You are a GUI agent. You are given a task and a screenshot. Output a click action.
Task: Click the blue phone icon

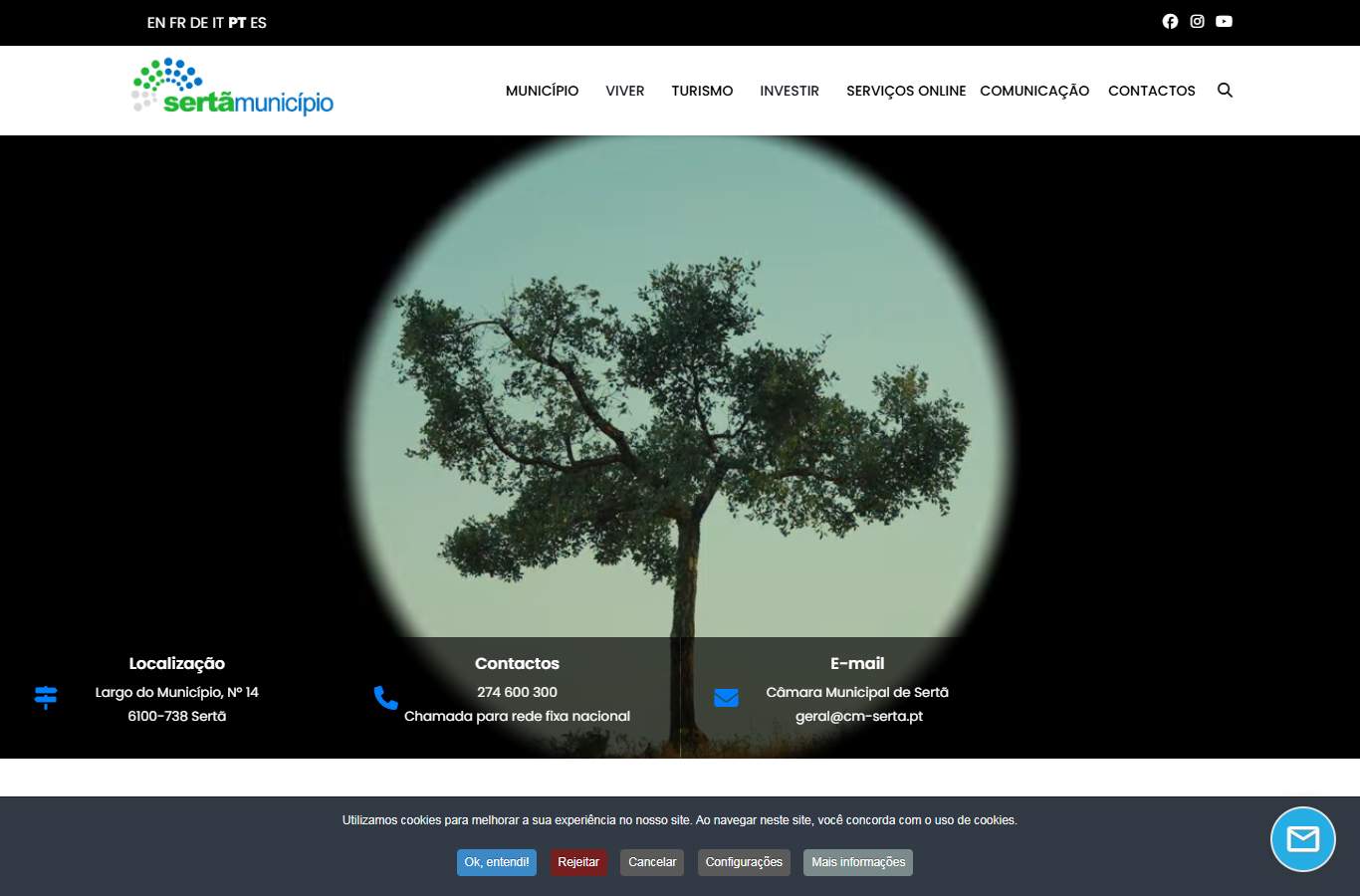tap(385, 697)
